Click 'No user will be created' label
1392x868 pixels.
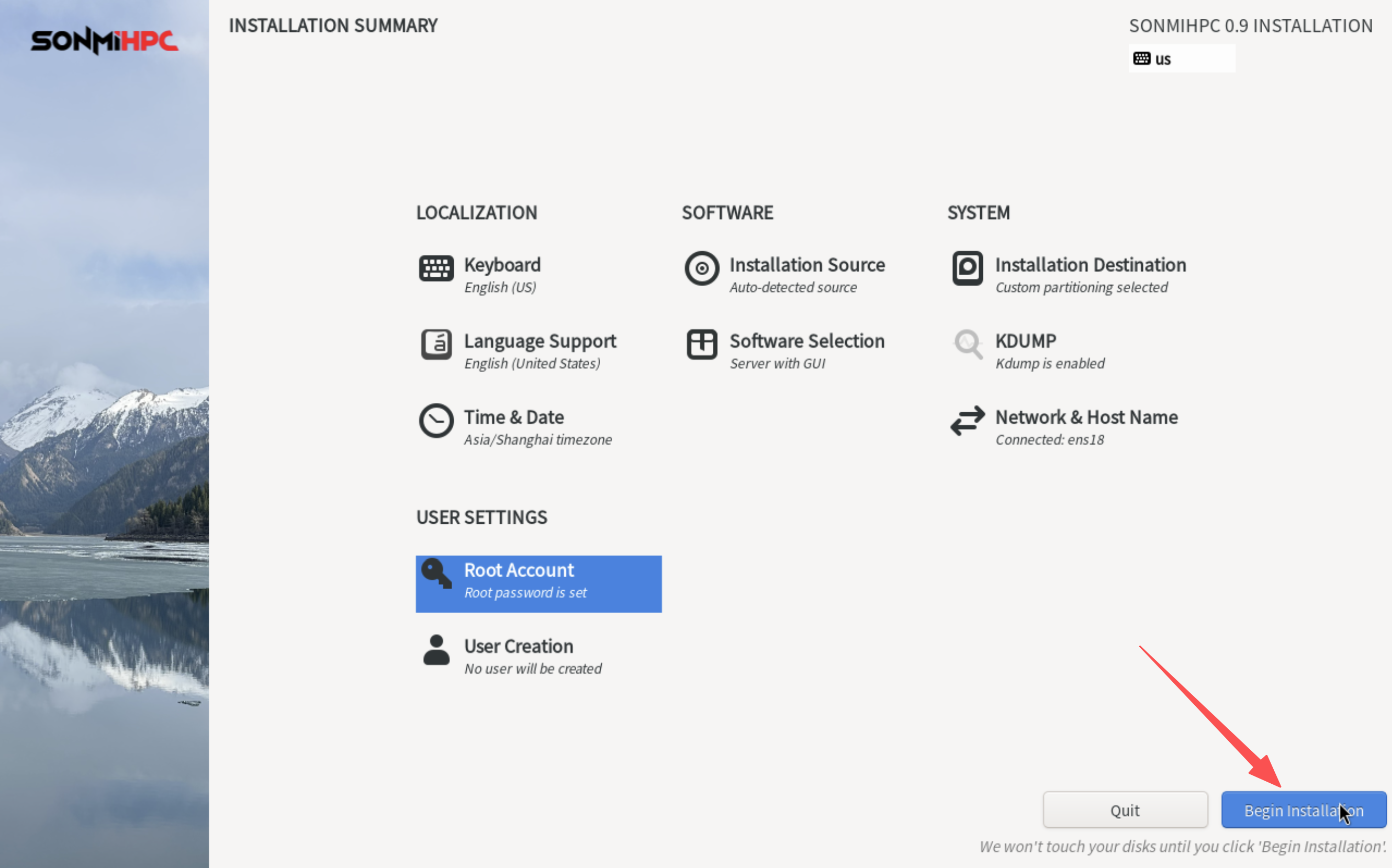coord(532,668)
